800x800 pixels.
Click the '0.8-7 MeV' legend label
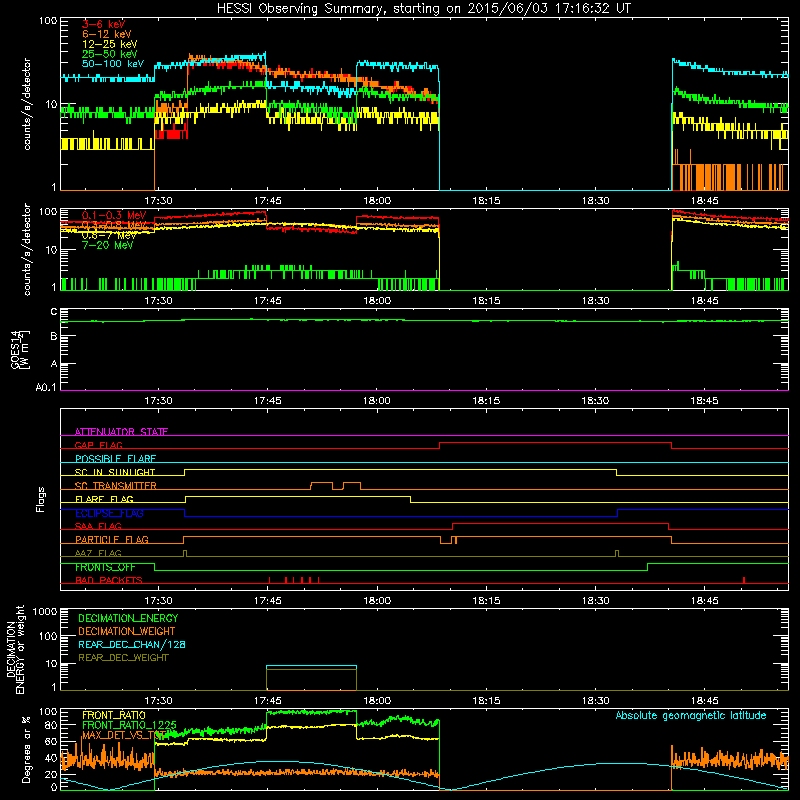(109, 235)
